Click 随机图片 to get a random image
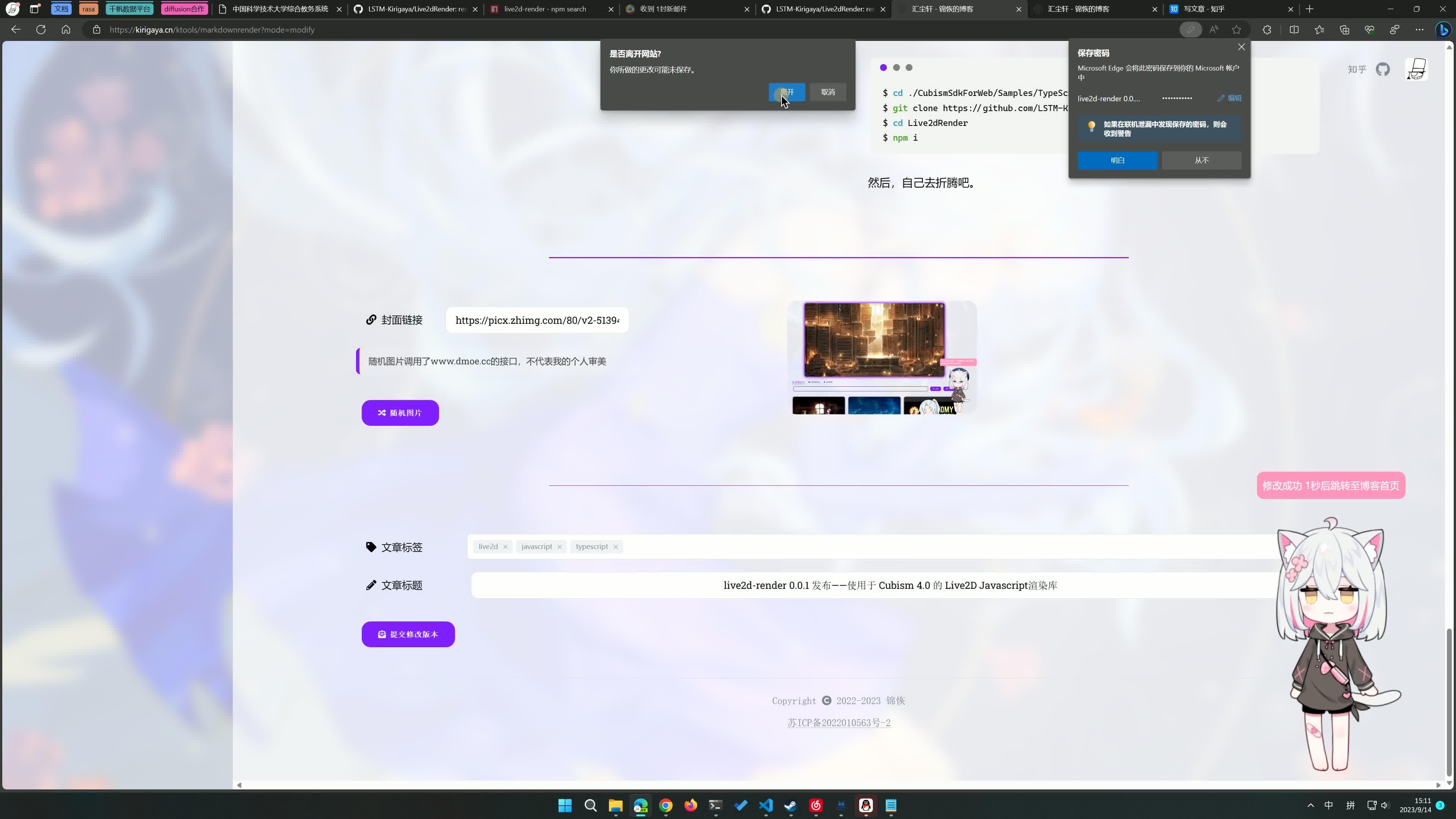This screenshot has height=819, width=1456. coord(400,413)
